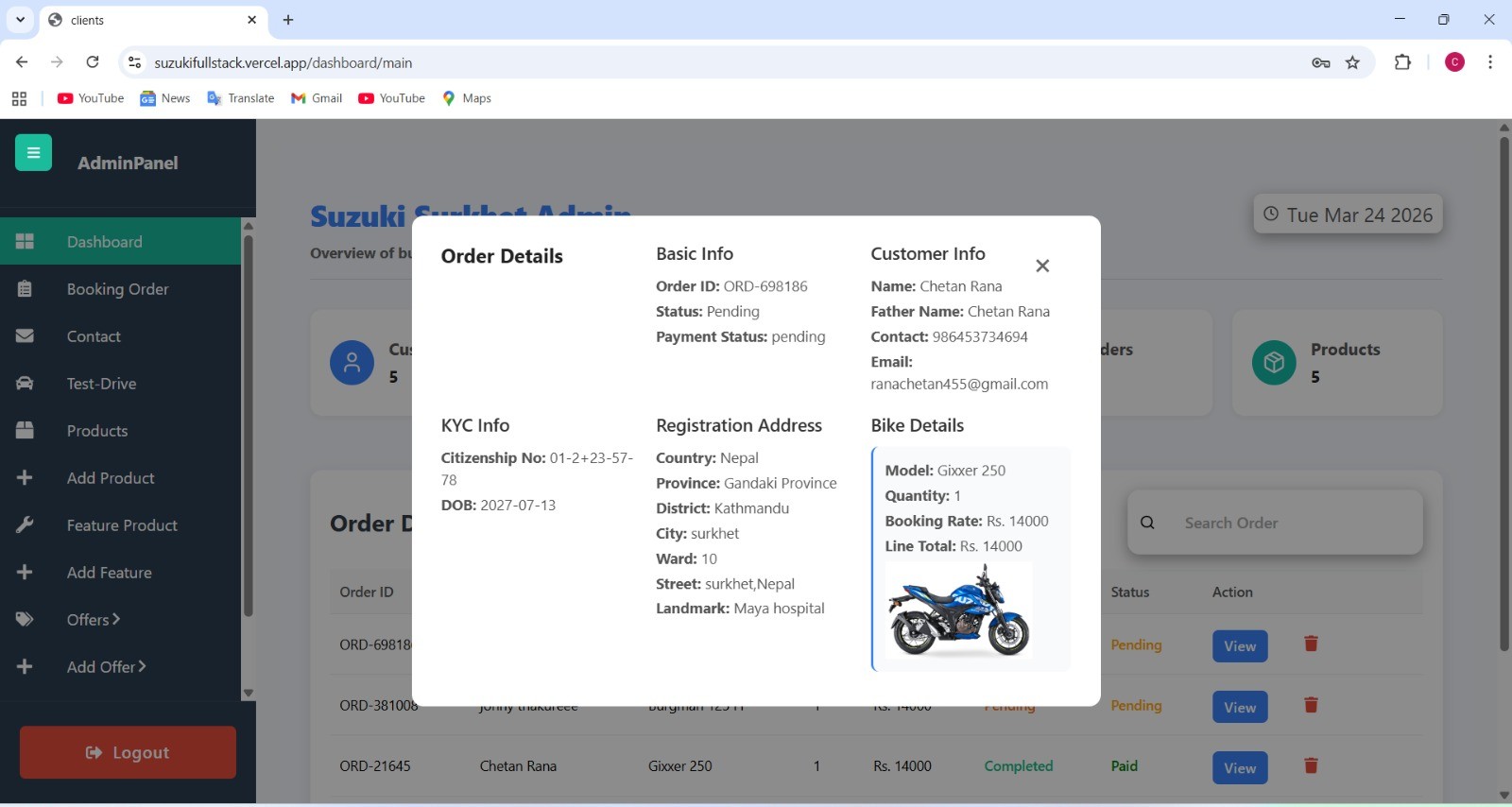The image size is (1512, 807).
Task: Expand the Add Offer submenu
Action: tap(106, 667)
